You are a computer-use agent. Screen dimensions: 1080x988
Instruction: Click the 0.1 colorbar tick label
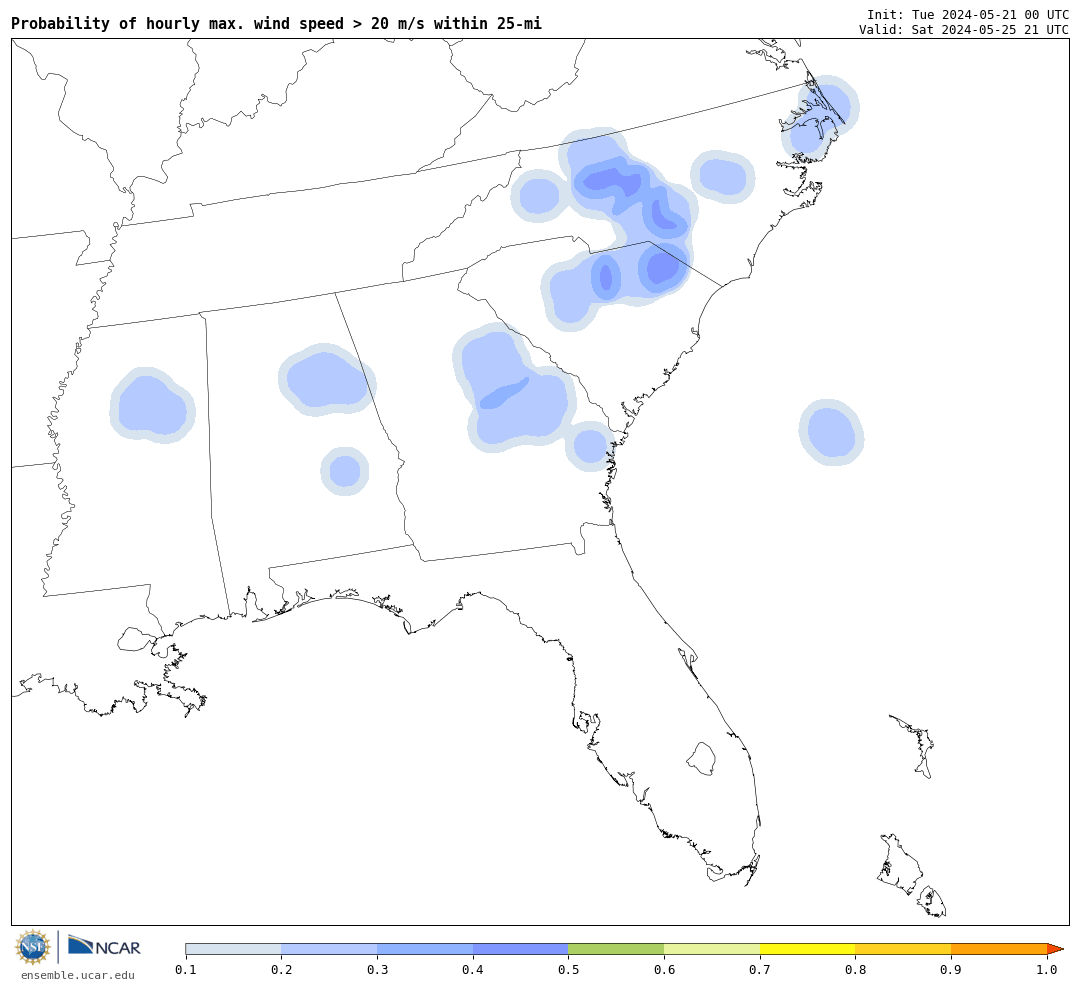186,970
